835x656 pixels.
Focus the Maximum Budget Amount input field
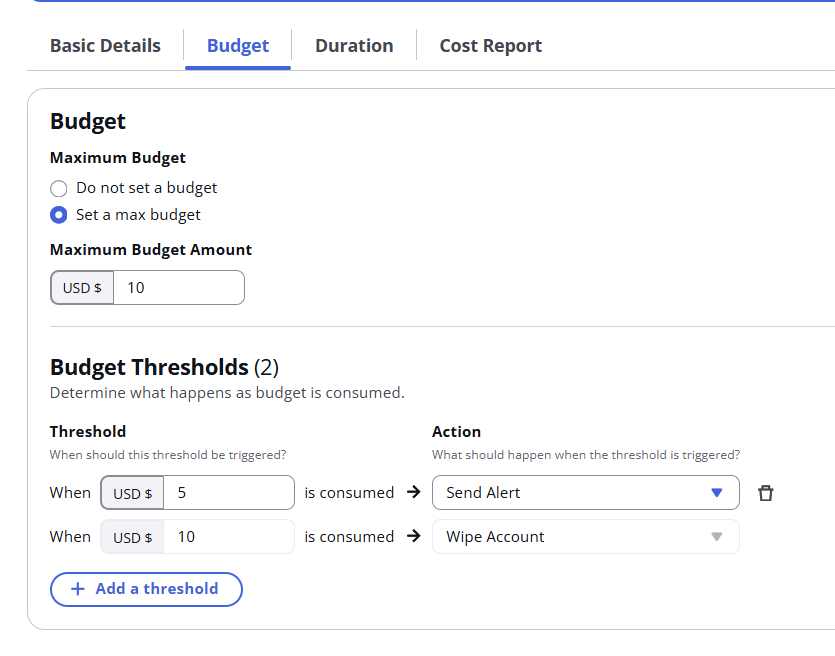(x=178, y=288)
